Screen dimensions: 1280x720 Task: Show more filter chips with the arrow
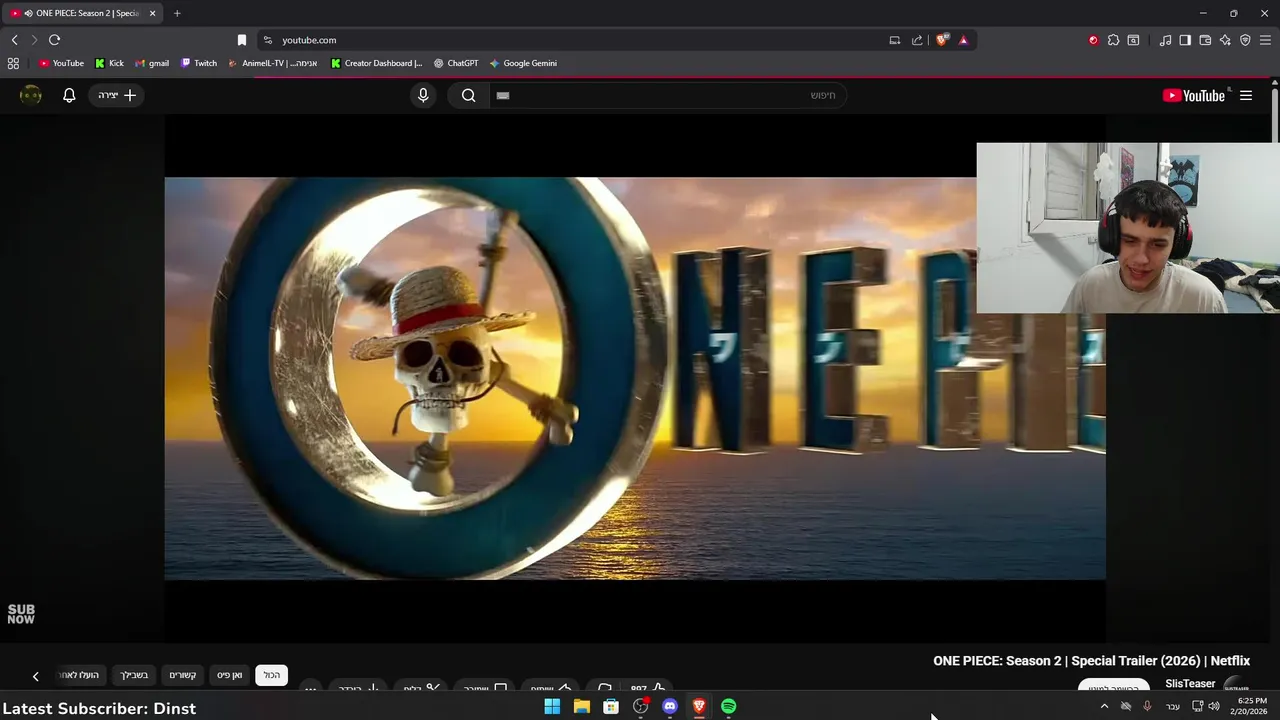click(35, 676)
